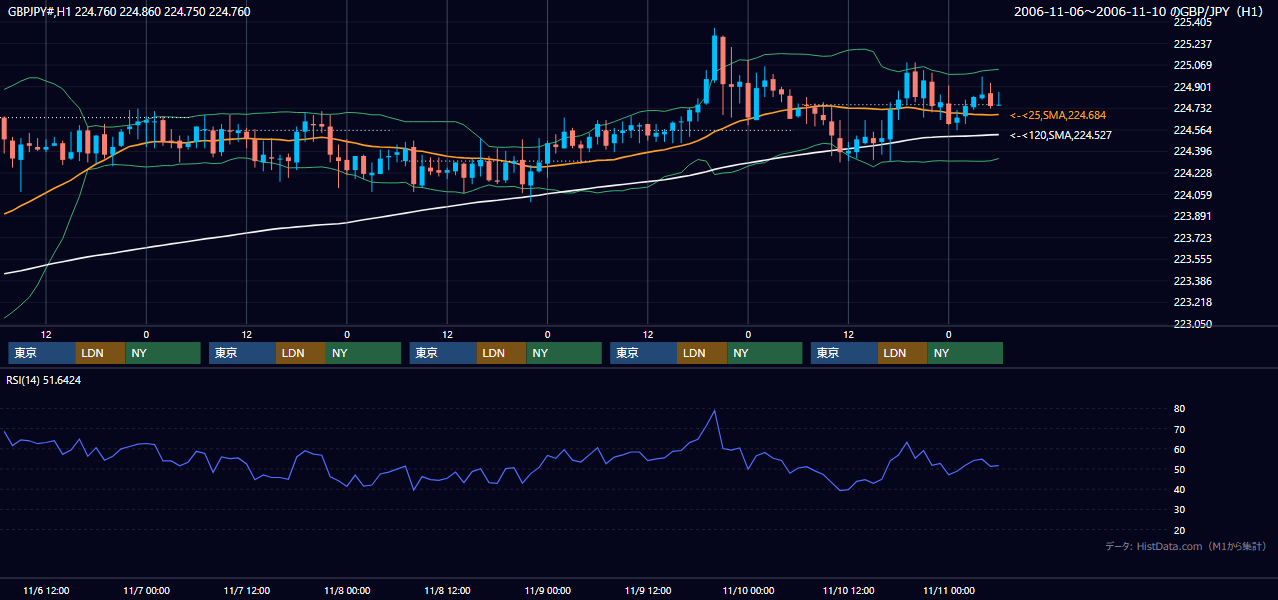The width and height of the screenshot is (1278, 600).
Task: Click the 11/11 00:00 time axis label
Action: pyautogui.click(x=949, y=591)
